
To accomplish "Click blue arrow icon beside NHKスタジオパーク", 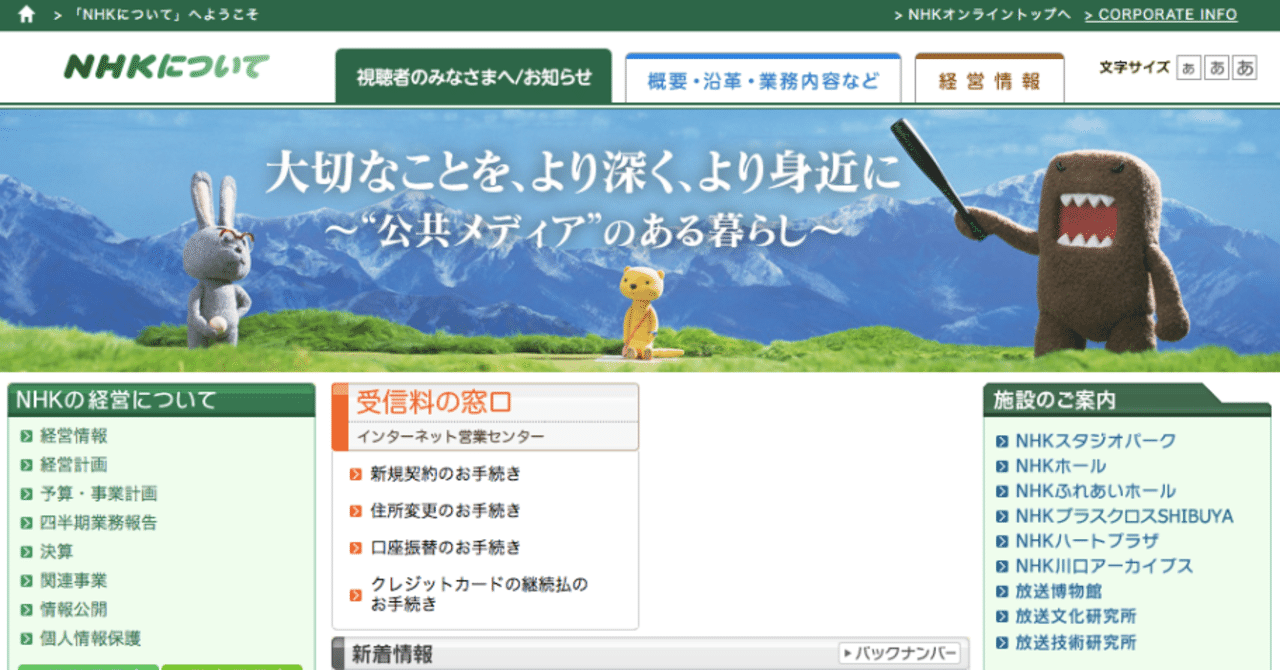I will click(x=1002, y=441).
